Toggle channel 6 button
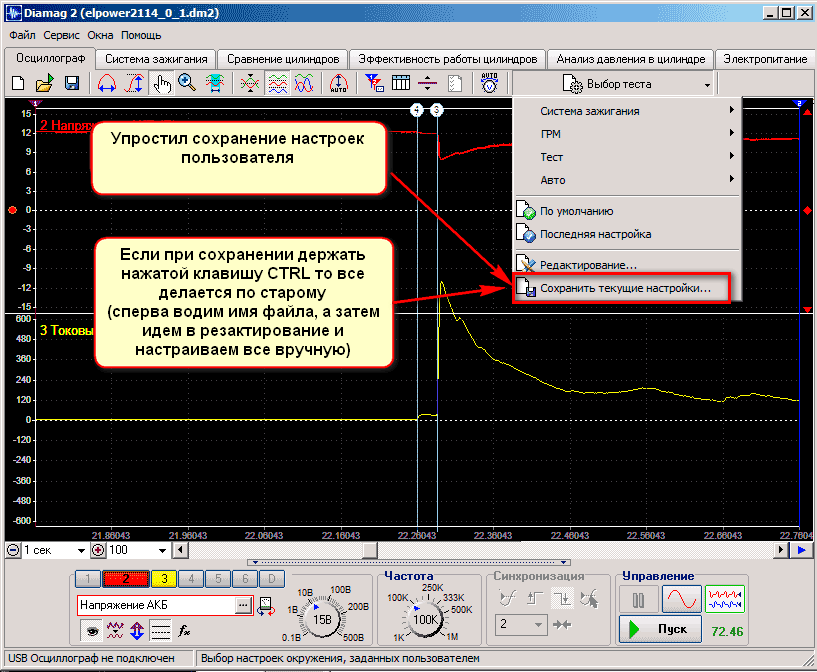Viewport: 817px width, 672px height. (245, 578)
